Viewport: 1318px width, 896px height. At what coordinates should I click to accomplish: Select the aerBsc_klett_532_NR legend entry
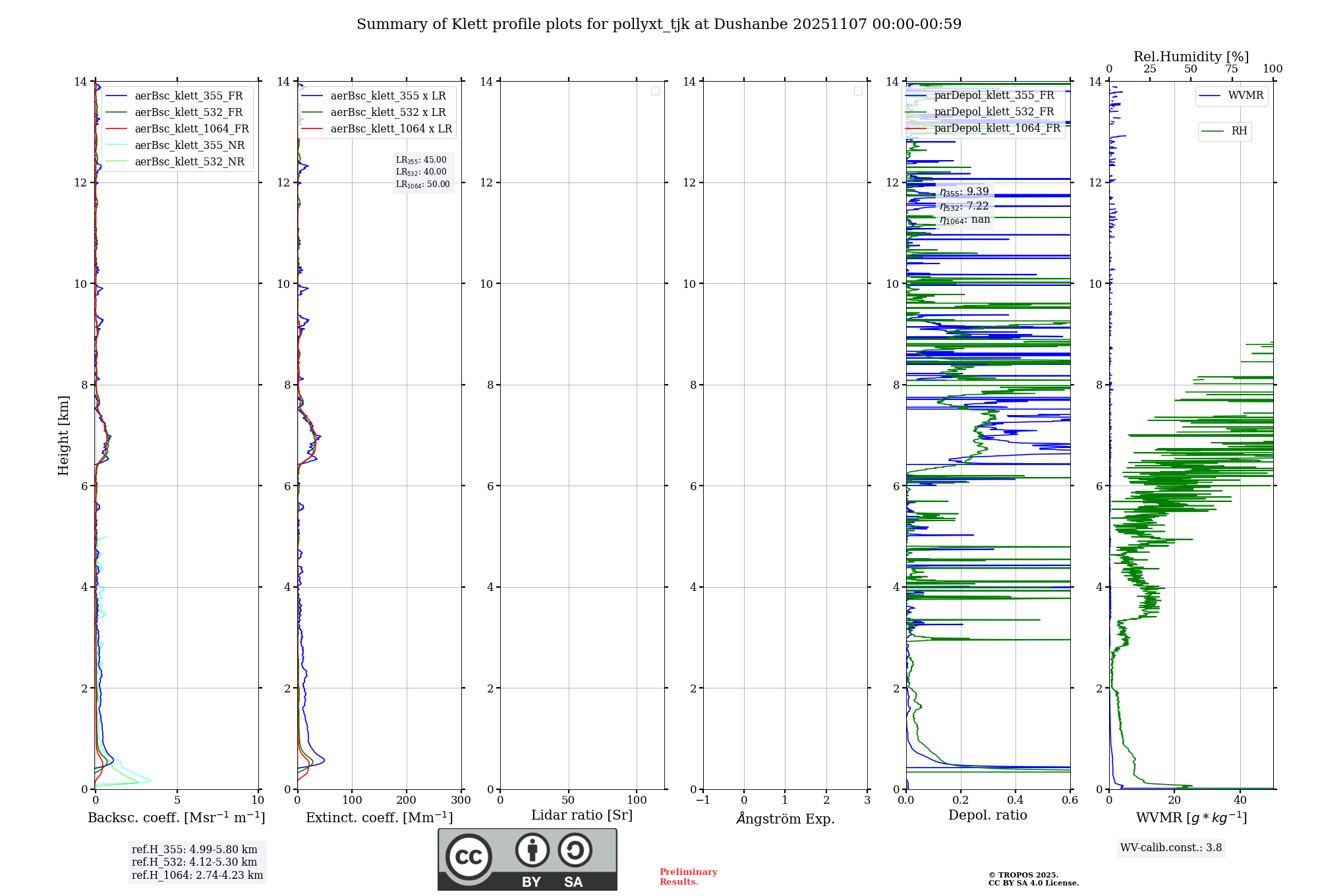189,162
